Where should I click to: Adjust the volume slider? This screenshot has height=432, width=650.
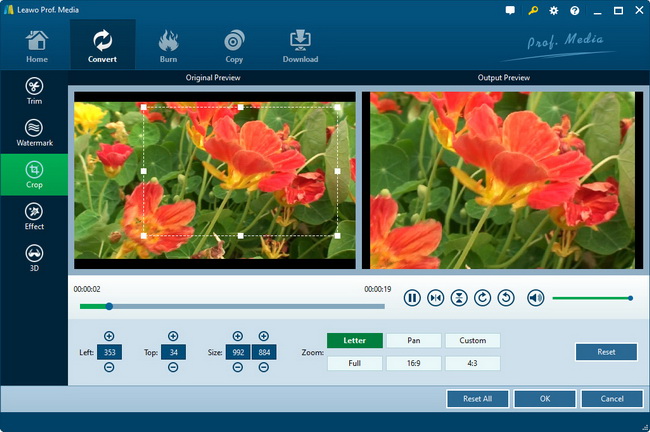point(592,298)
